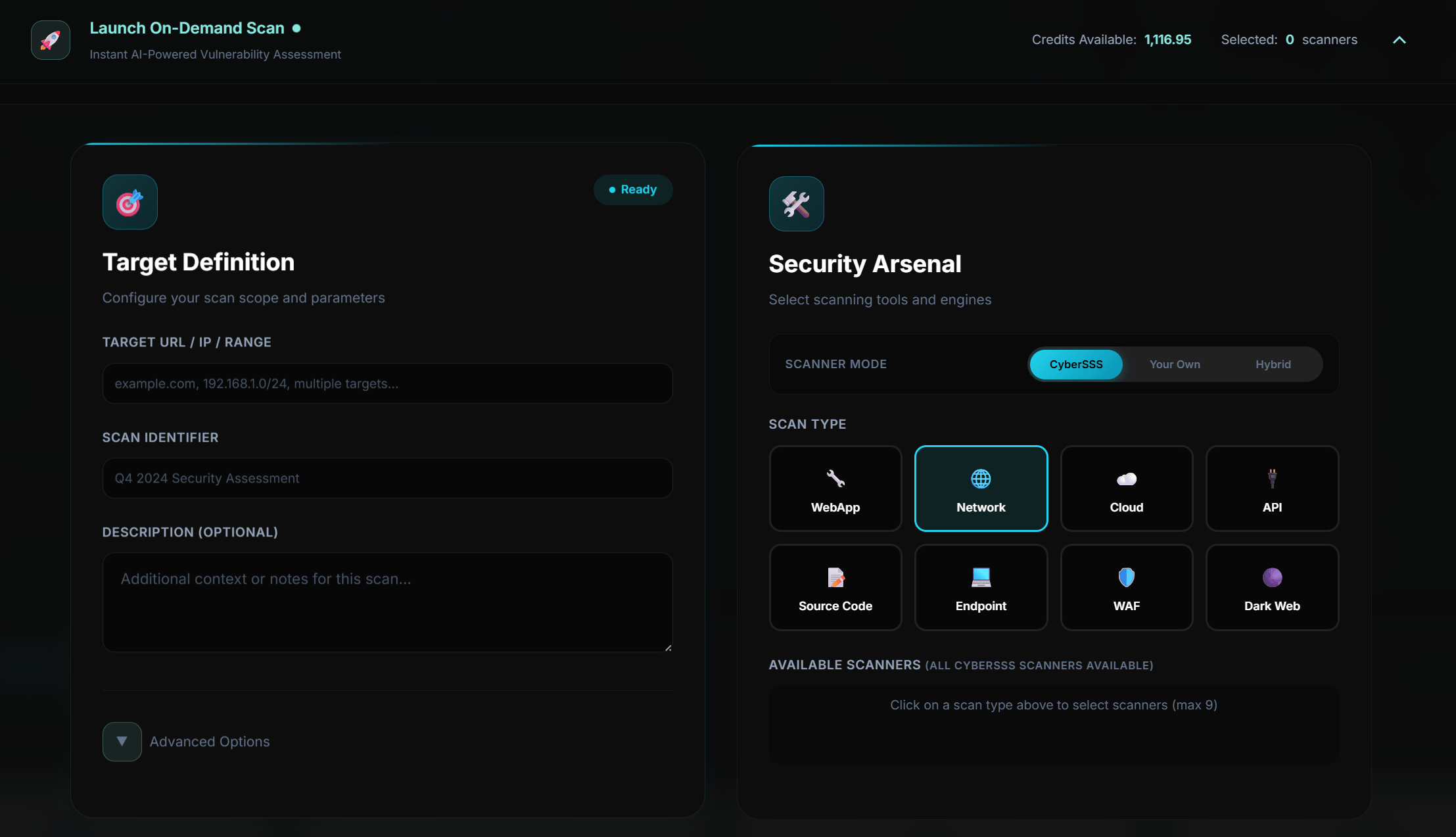Click the Target Definition heading
Viewport: 1456px width, 837px height.
pos(199,262)
